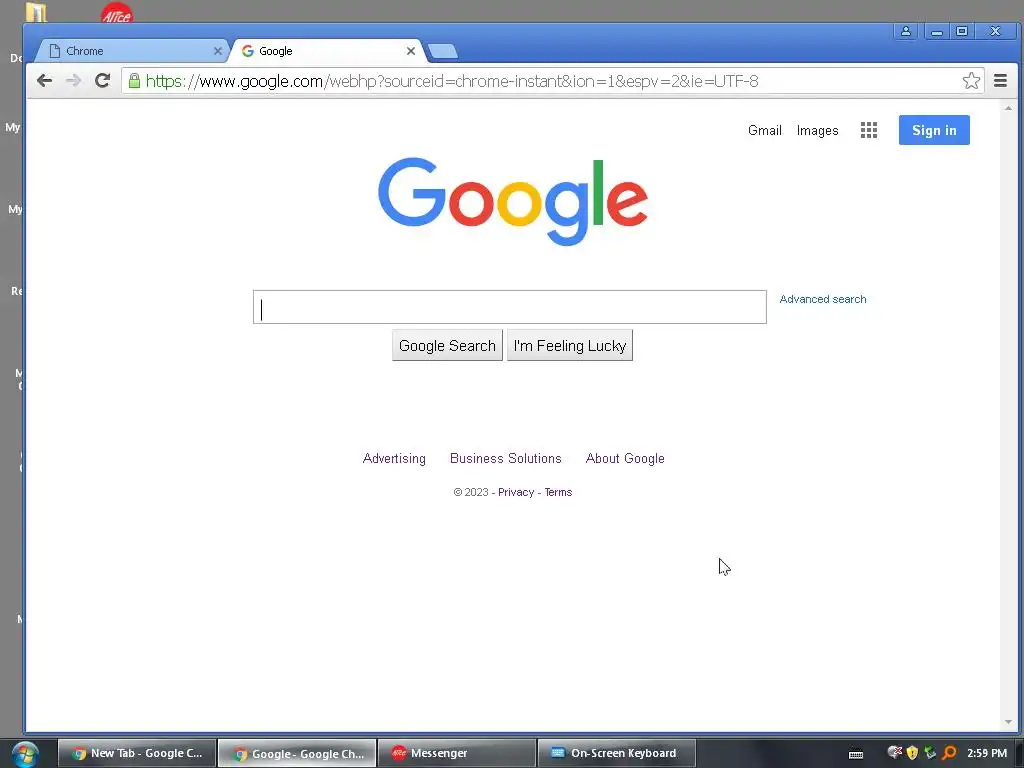Click the address bar URL
Viewport: 1024px width, 768px height.
[452, 81]
